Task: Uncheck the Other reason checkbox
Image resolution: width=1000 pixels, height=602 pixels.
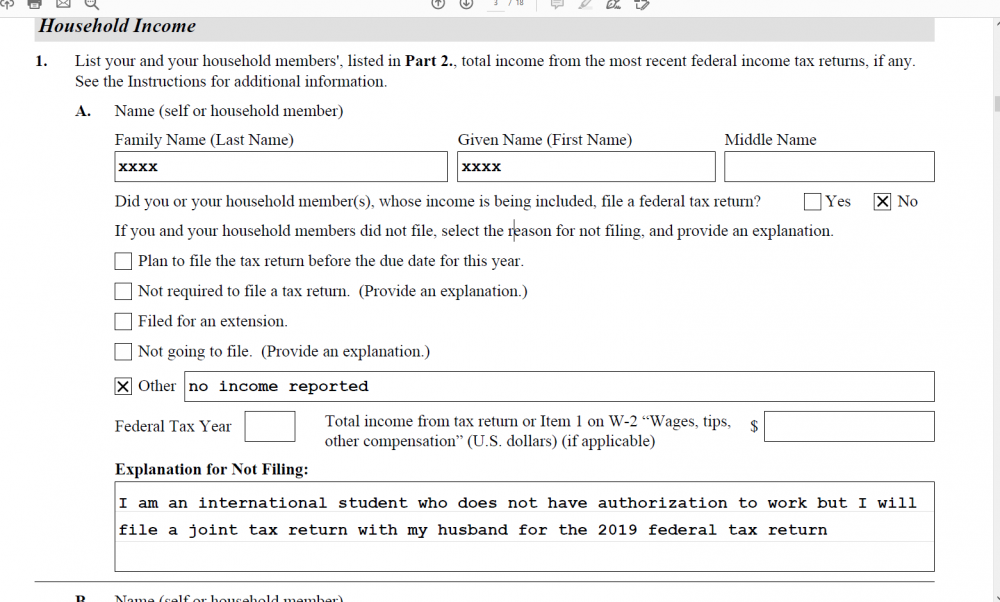Action: 123,386
